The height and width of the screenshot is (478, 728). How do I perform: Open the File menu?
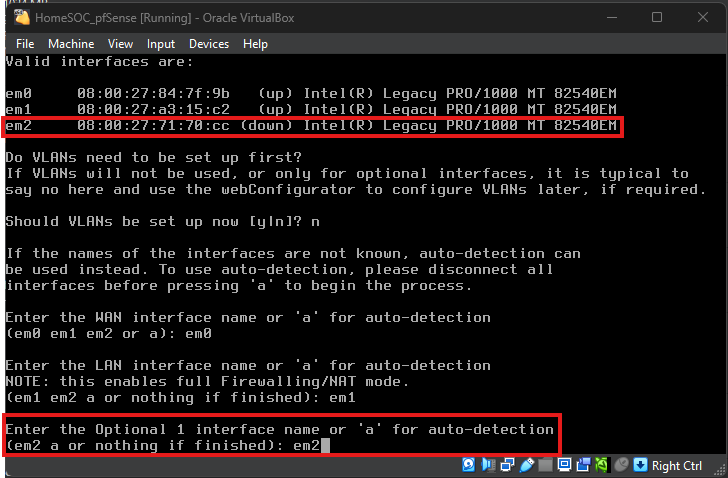pyautogui.click(x=25, y=44)
